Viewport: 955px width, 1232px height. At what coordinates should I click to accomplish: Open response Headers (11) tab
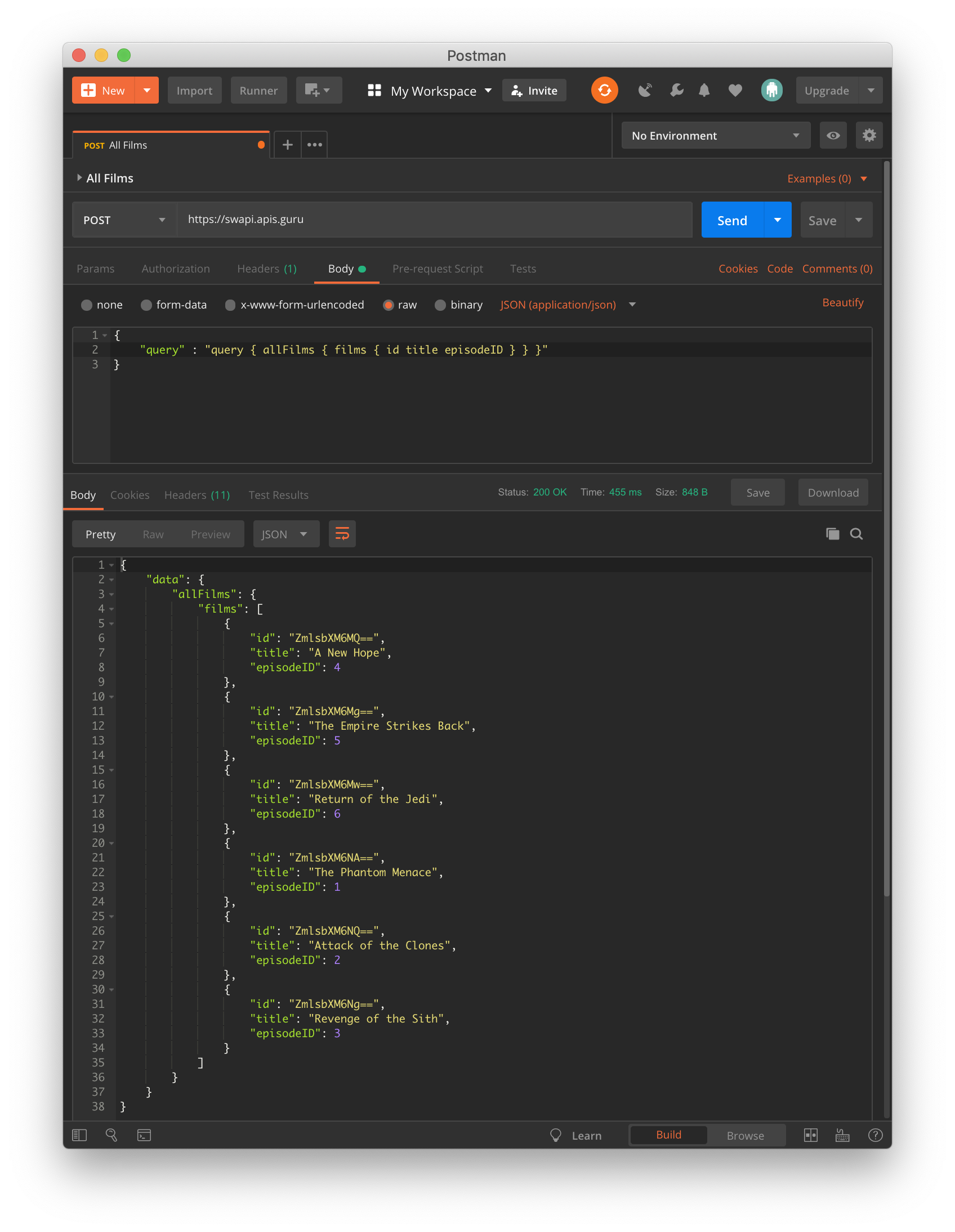tap(197, 495)
